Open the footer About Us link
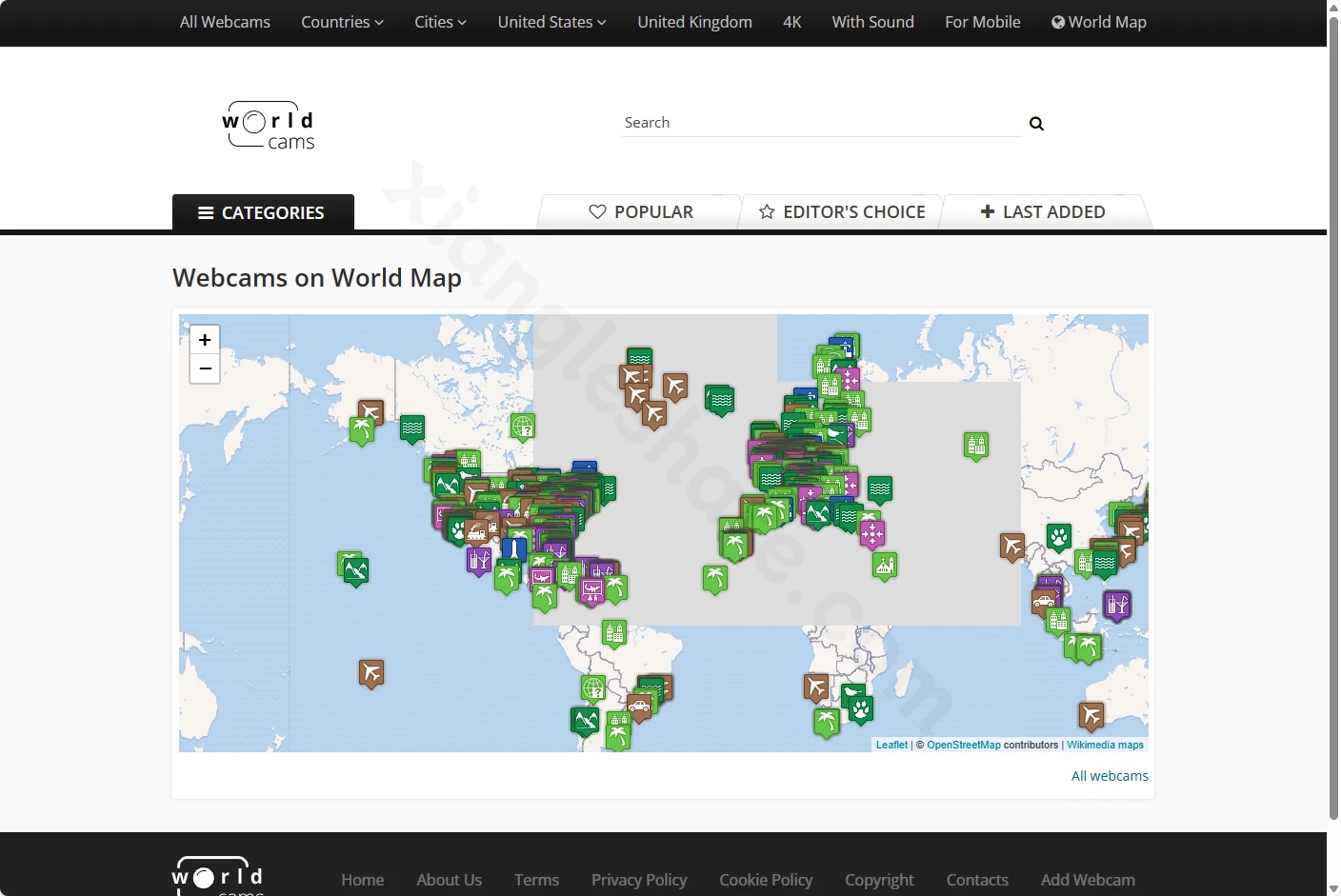Screen dimensions: 1341x896 coord(449,880)
